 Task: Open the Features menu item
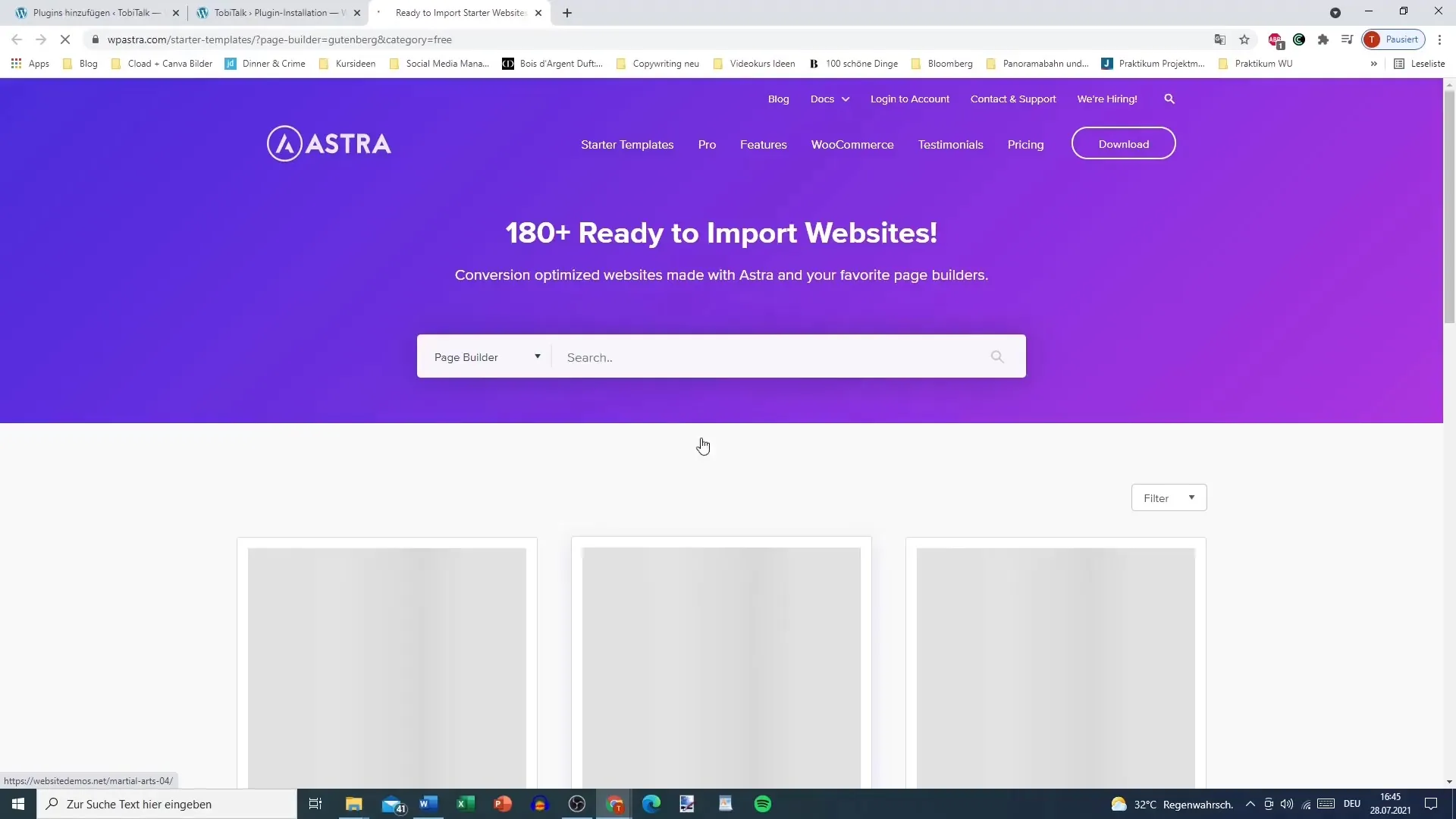click(x=763, y=145)
